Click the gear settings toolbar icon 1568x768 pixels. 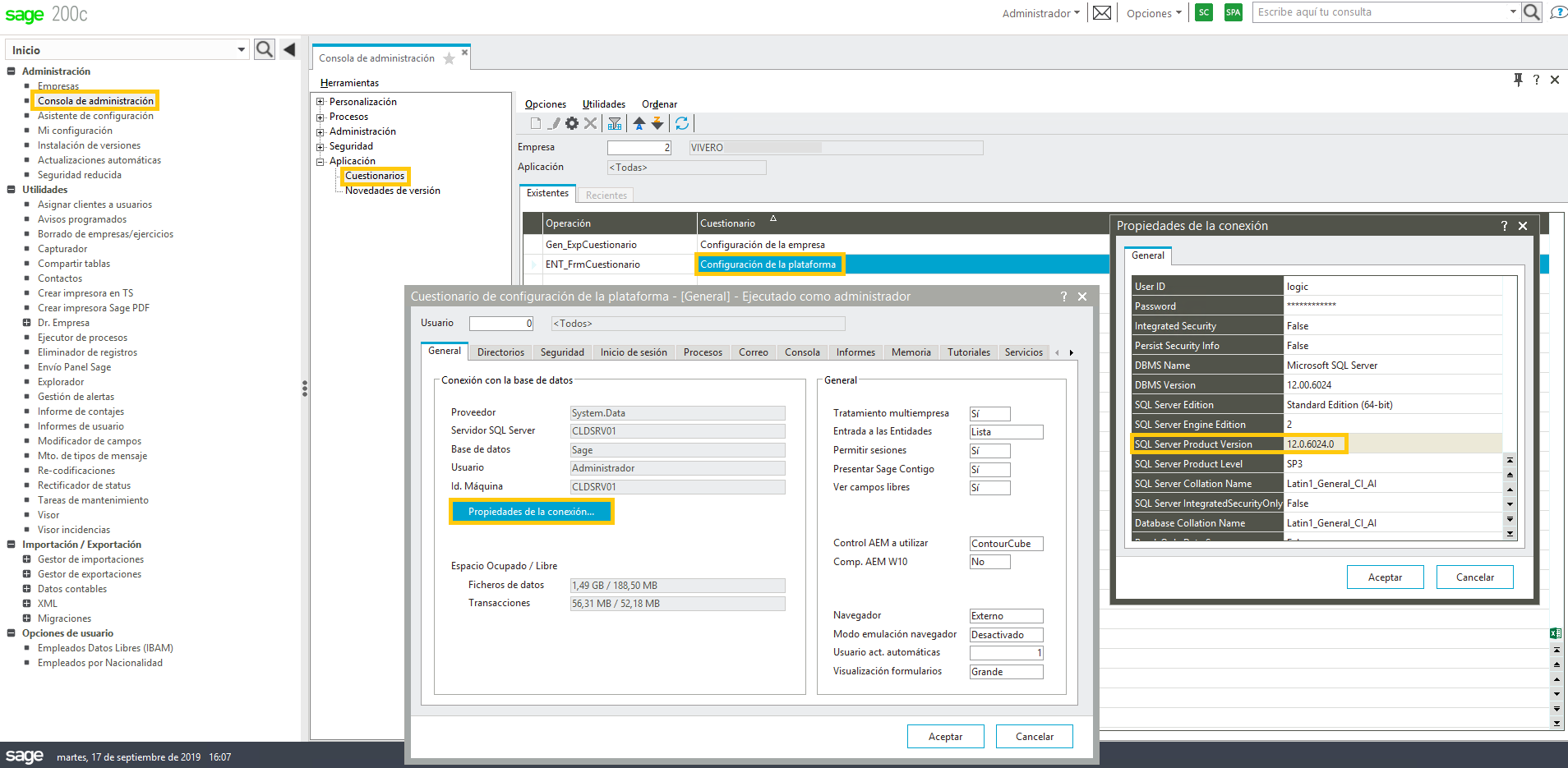(572, 123)
